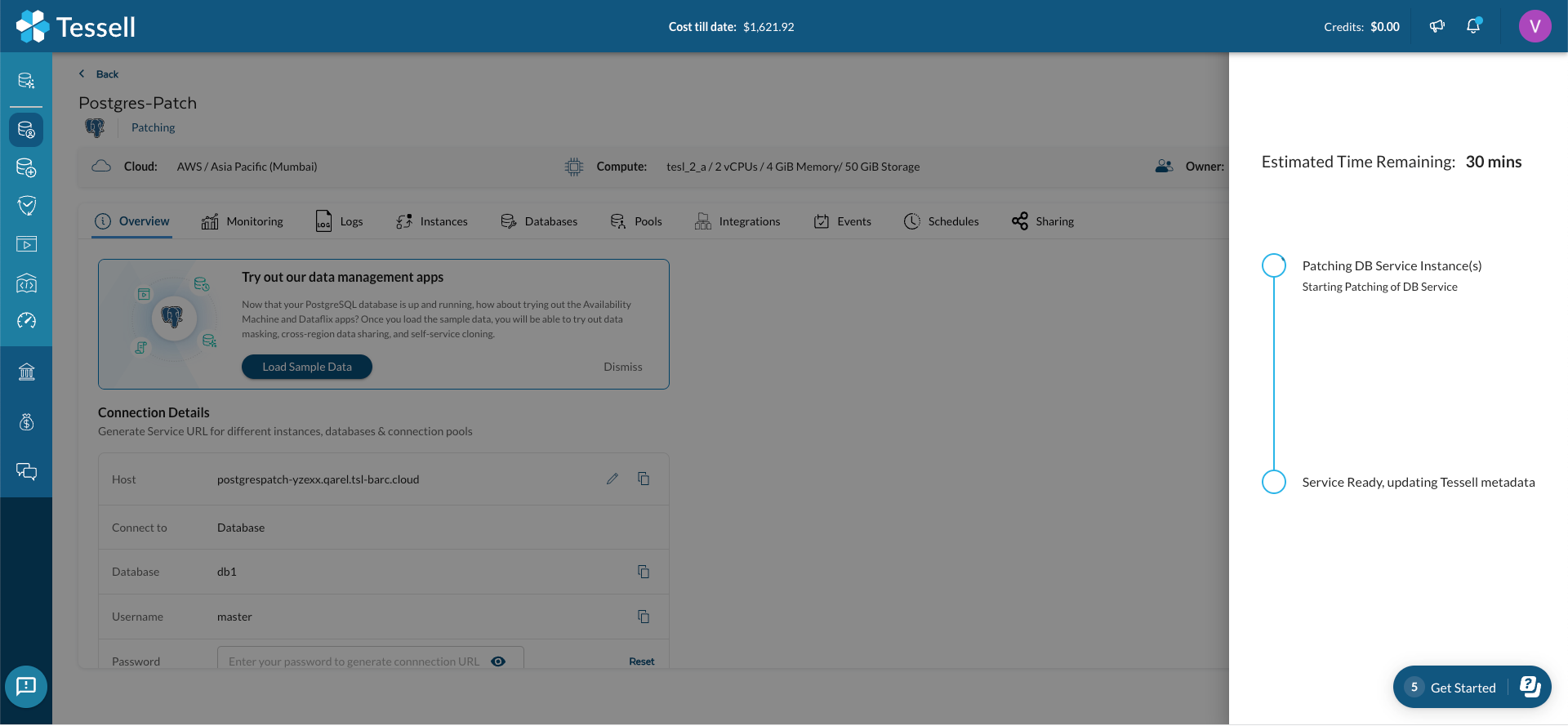
Task: Click the Get Started help chat icon
Action: [x=1530, y=687]
